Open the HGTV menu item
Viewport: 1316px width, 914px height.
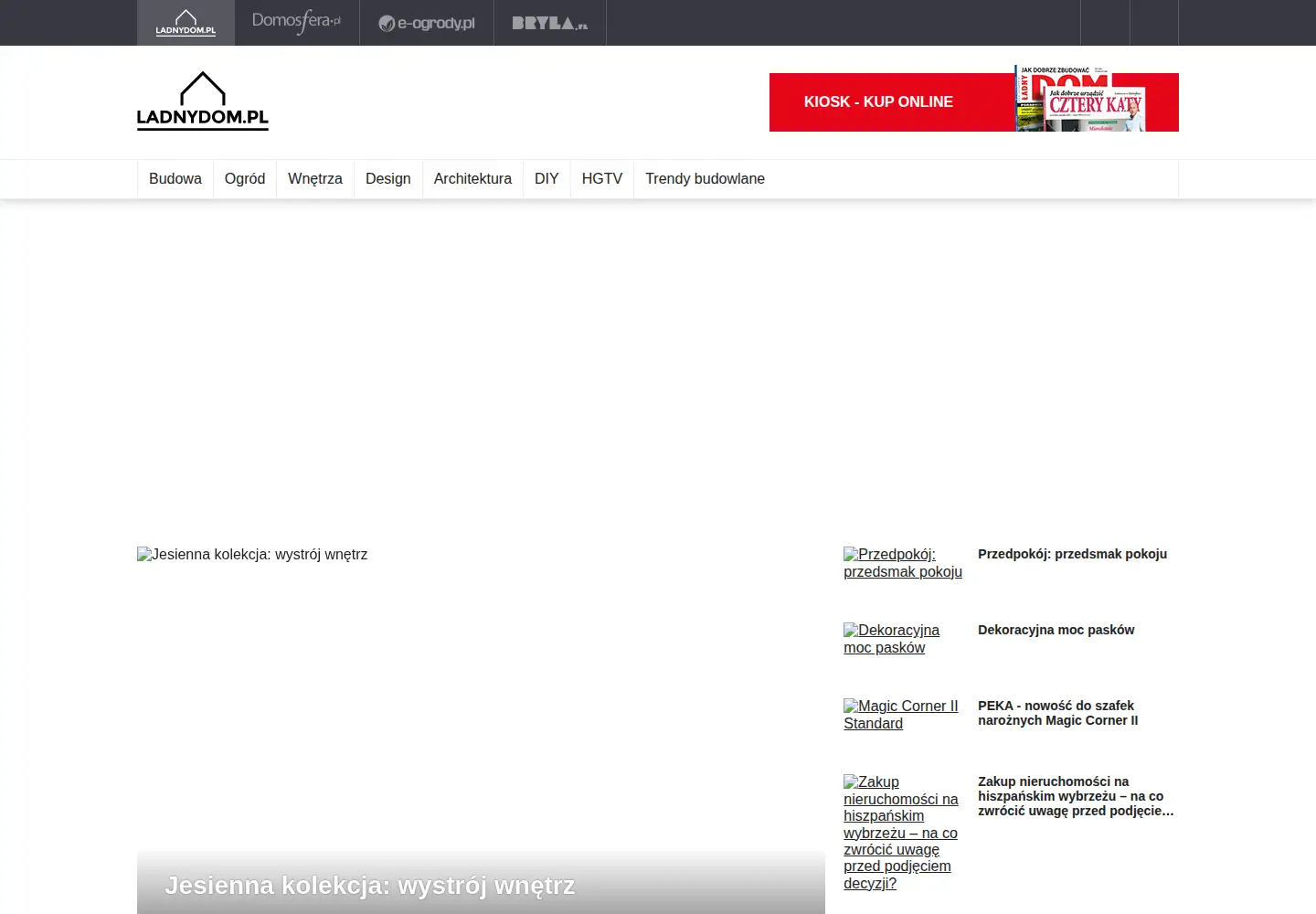pos(602,179)
